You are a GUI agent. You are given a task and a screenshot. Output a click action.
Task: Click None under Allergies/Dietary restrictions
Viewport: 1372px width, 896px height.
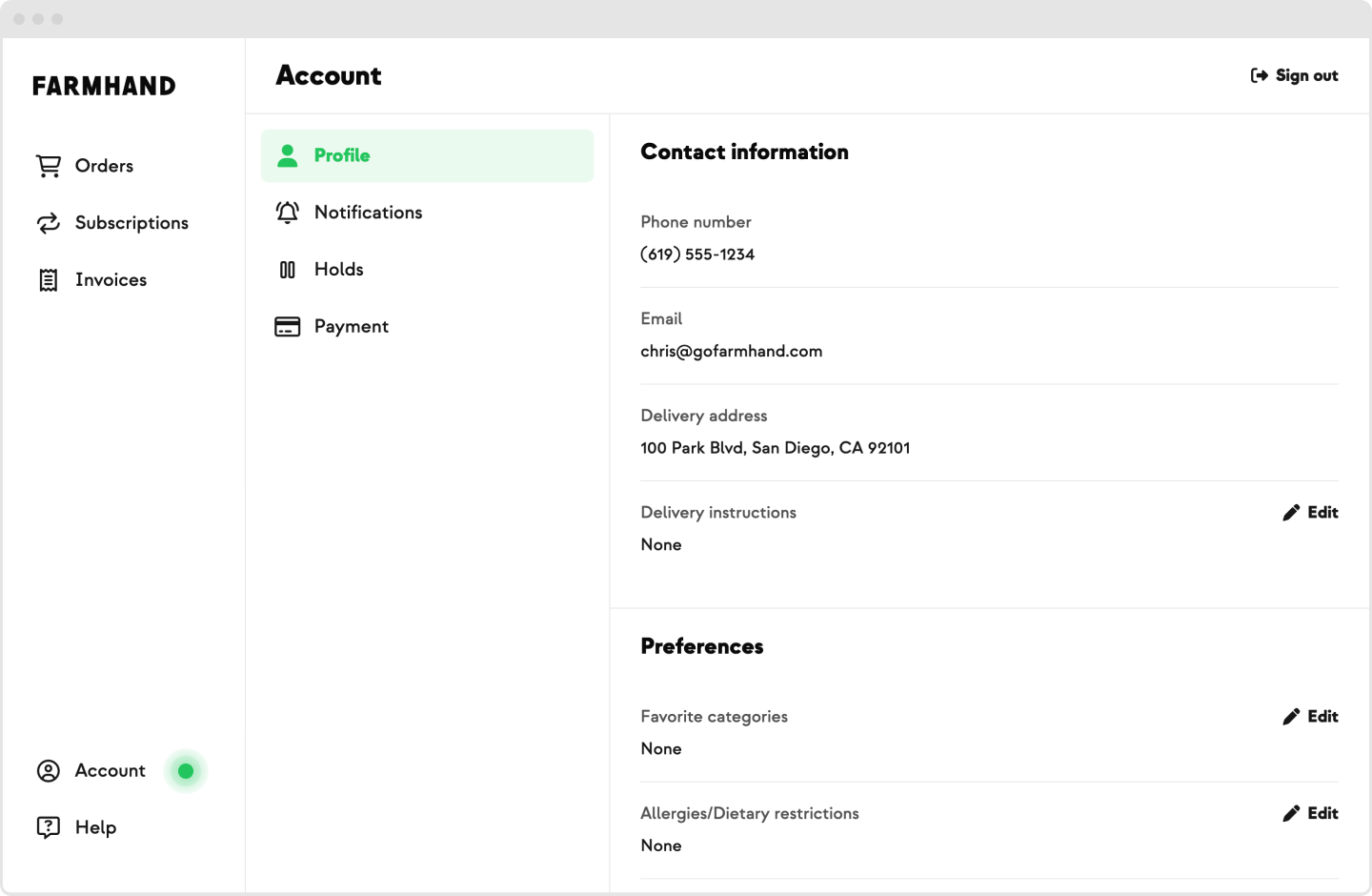tap(661, 846)
